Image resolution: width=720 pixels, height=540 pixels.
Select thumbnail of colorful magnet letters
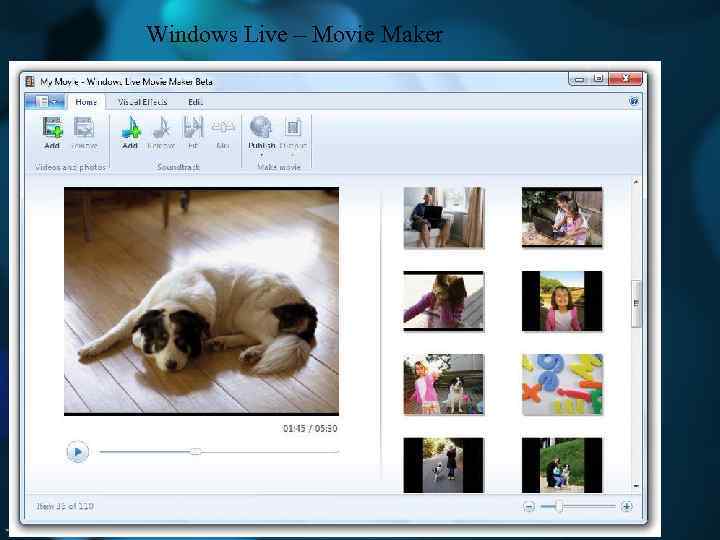(x=562, y=384)
